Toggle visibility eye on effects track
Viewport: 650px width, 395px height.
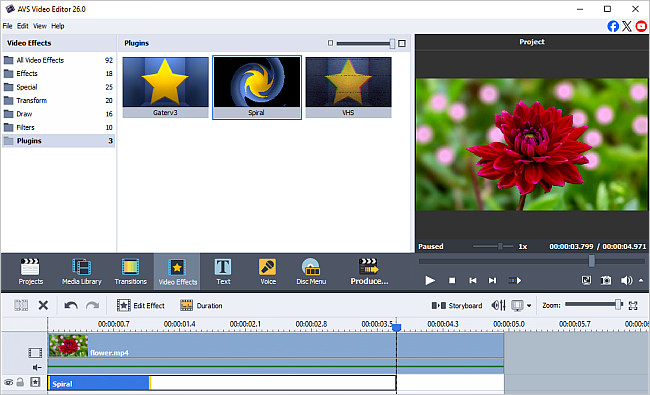pyautogui.click(x=9, y=382)
